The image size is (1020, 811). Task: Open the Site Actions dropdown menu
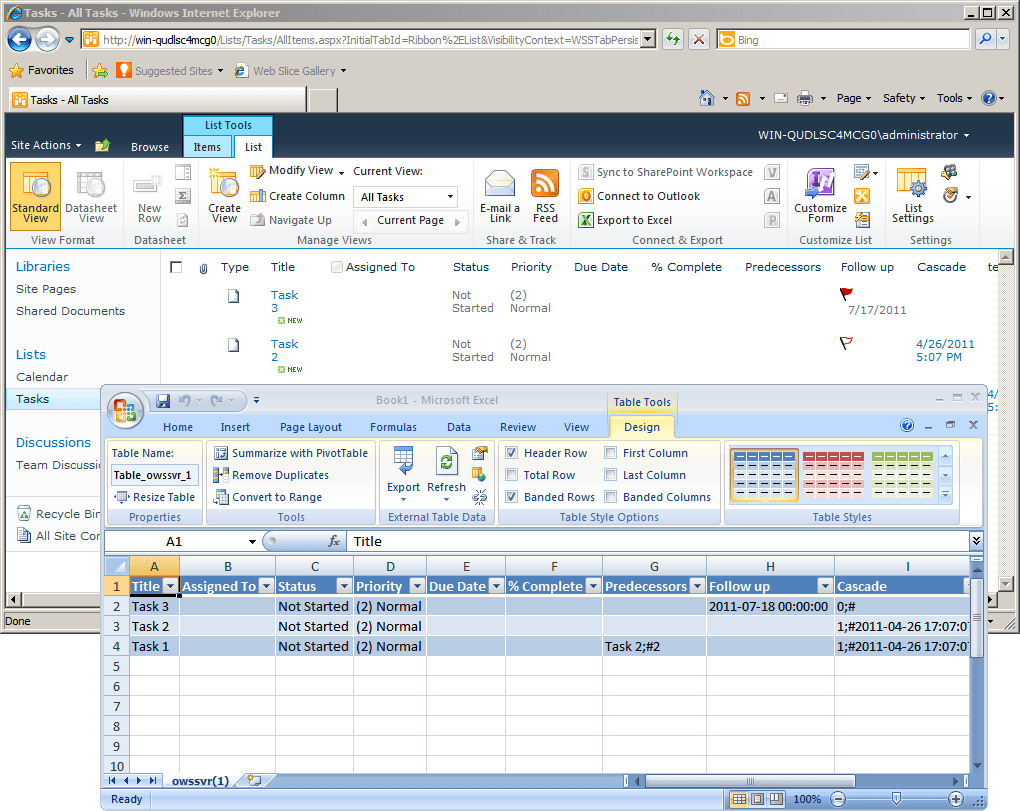46,145
